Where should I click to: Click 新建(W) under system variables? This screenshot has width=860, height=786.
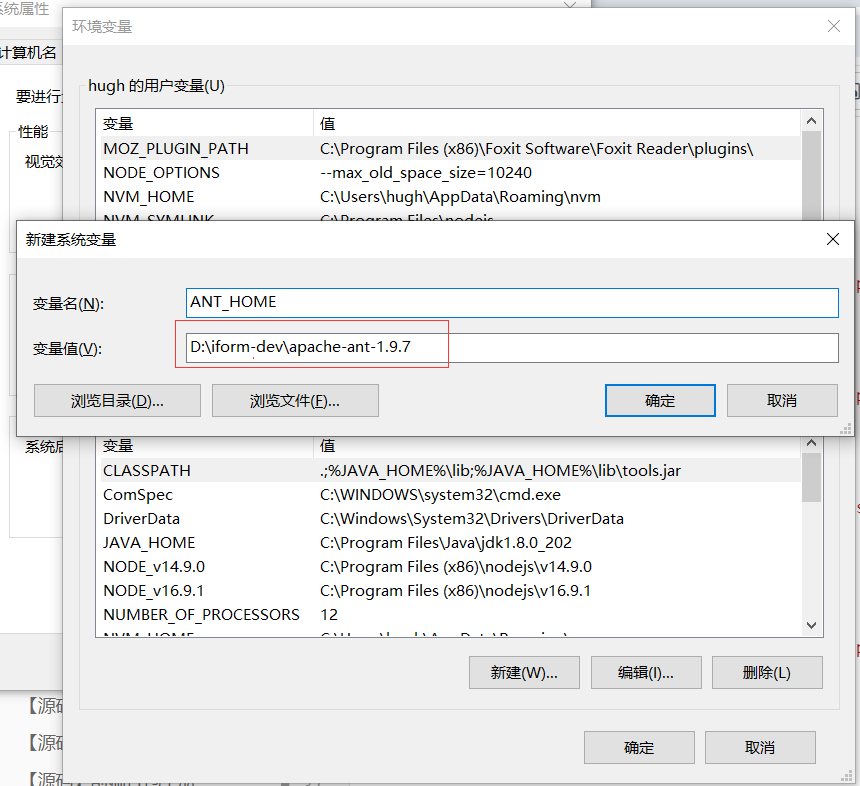click(523, 673)
